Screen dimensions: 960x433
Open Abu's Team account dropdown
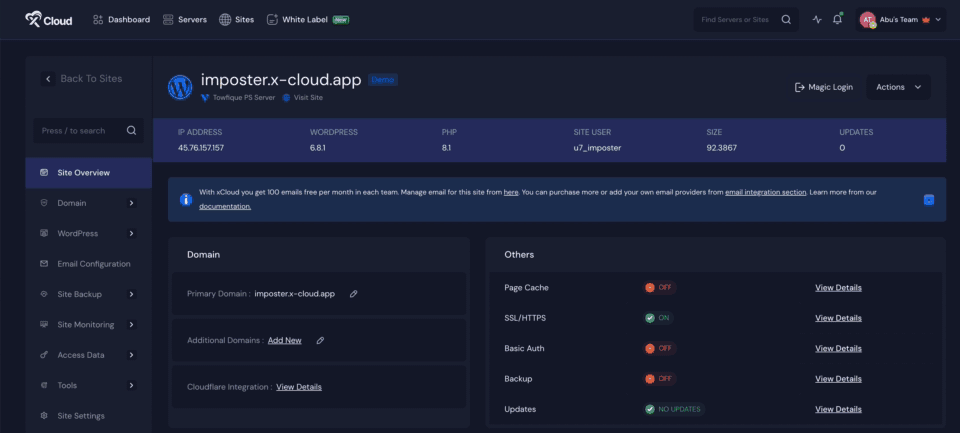[x=901, y=19]
